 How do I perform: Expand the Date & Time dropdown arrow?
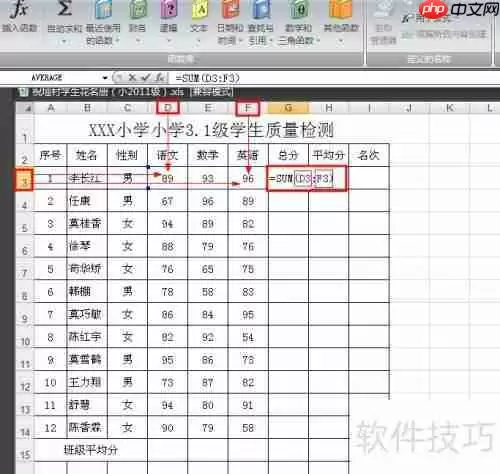240,41
